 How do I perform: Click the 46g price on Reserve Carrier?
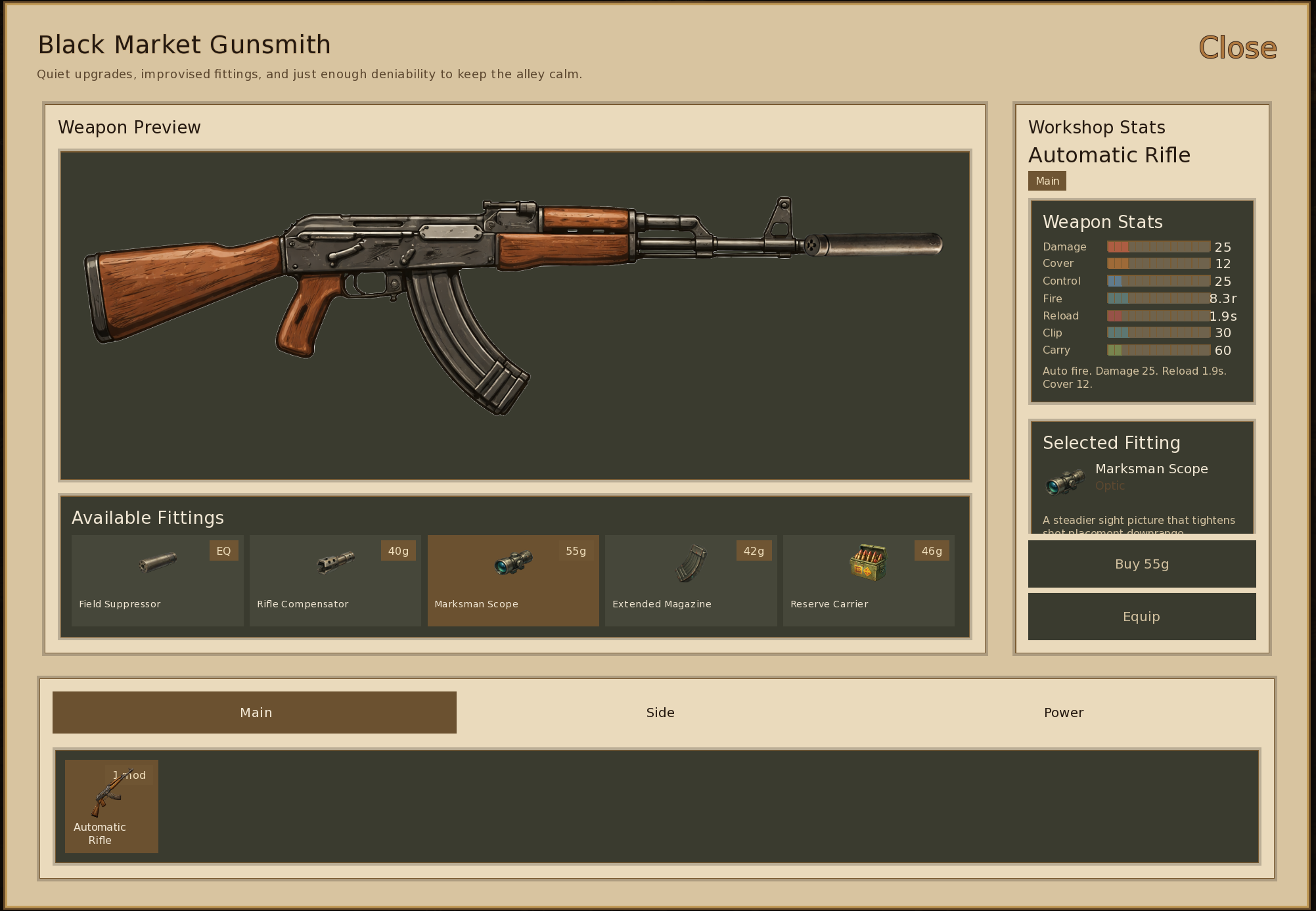[931, 551]
